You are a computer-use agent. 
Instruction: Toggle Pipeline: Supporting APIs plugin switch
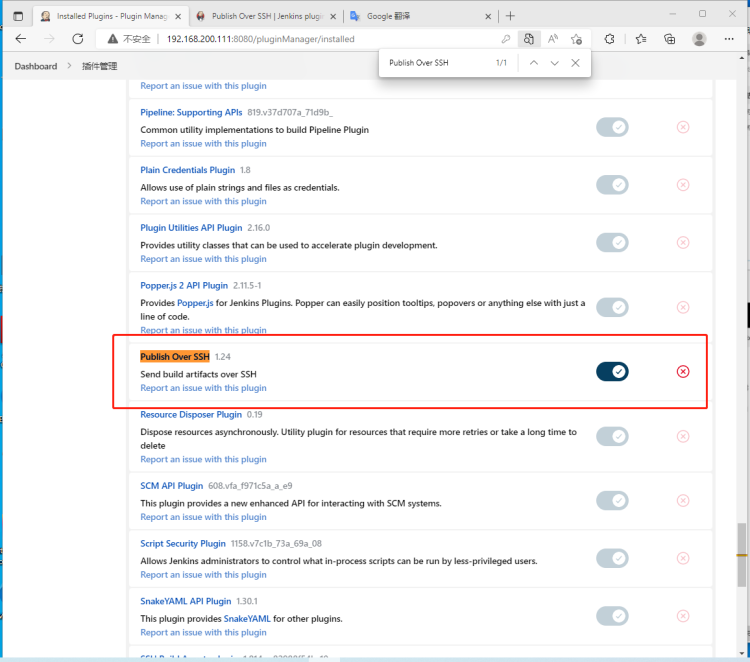tap(612, 127)
